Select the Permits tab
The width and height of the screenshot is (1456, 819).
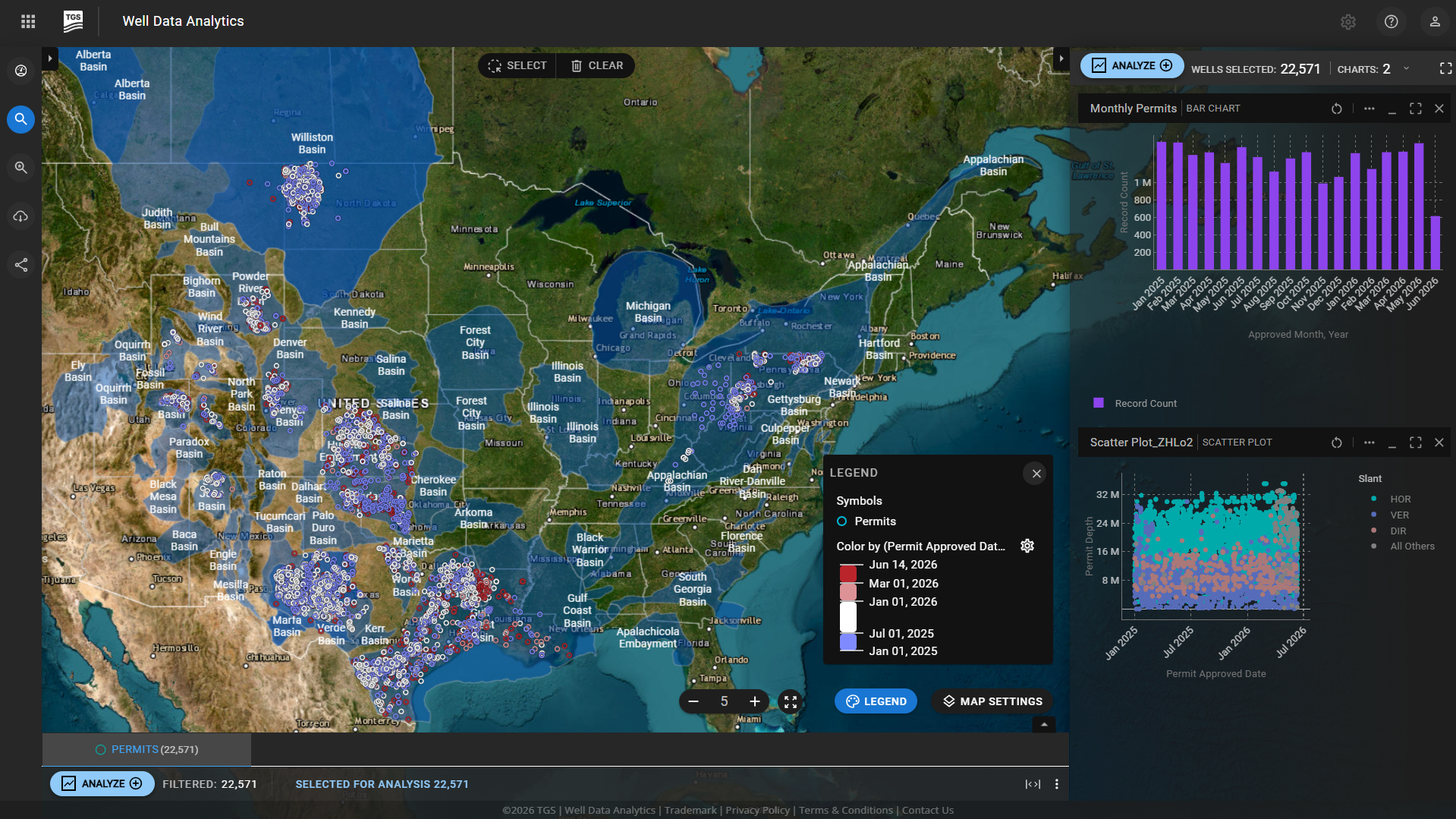coord(146,749)
